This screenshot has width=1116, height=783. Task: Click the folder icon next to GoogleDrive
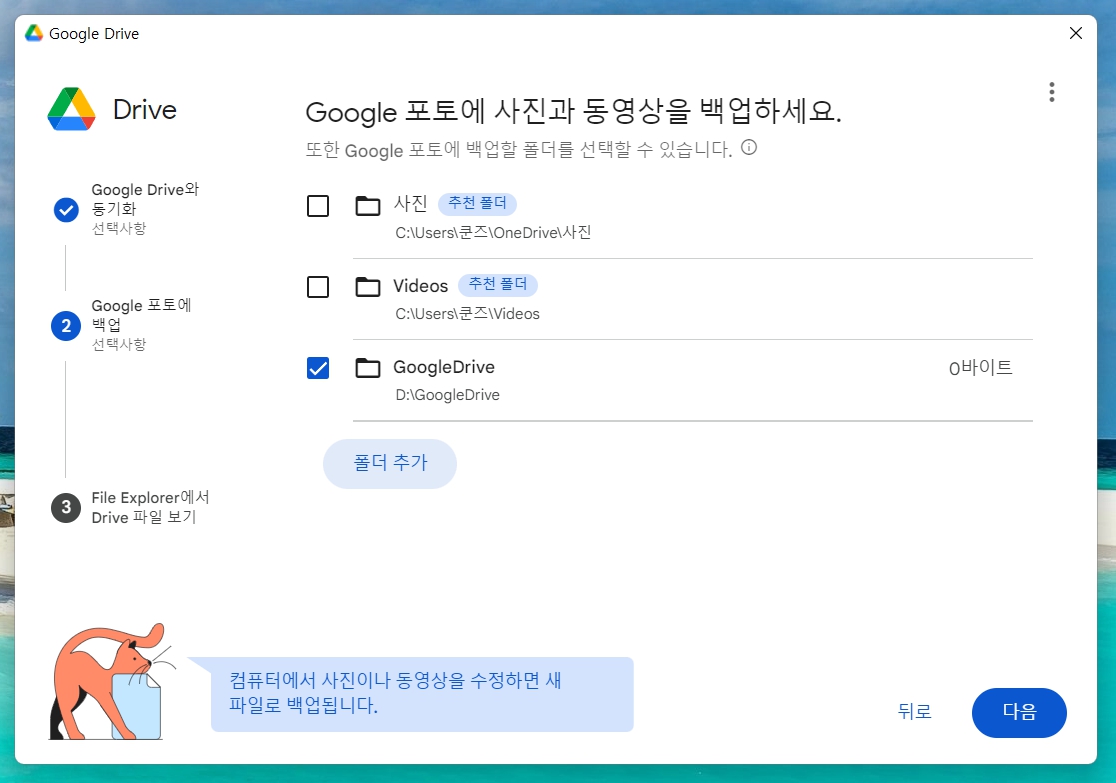click(367, 368)
